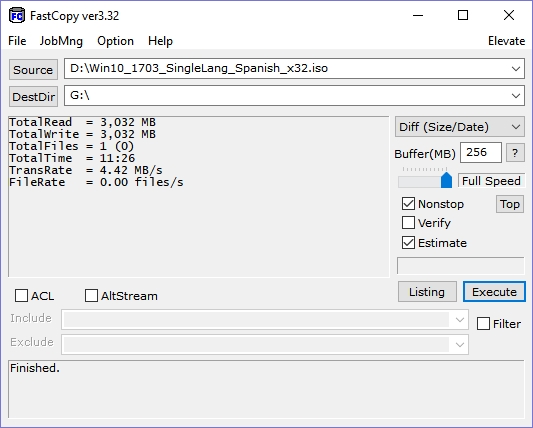
Task: Enable the AltStream checkbox
Action: point(91,296)
